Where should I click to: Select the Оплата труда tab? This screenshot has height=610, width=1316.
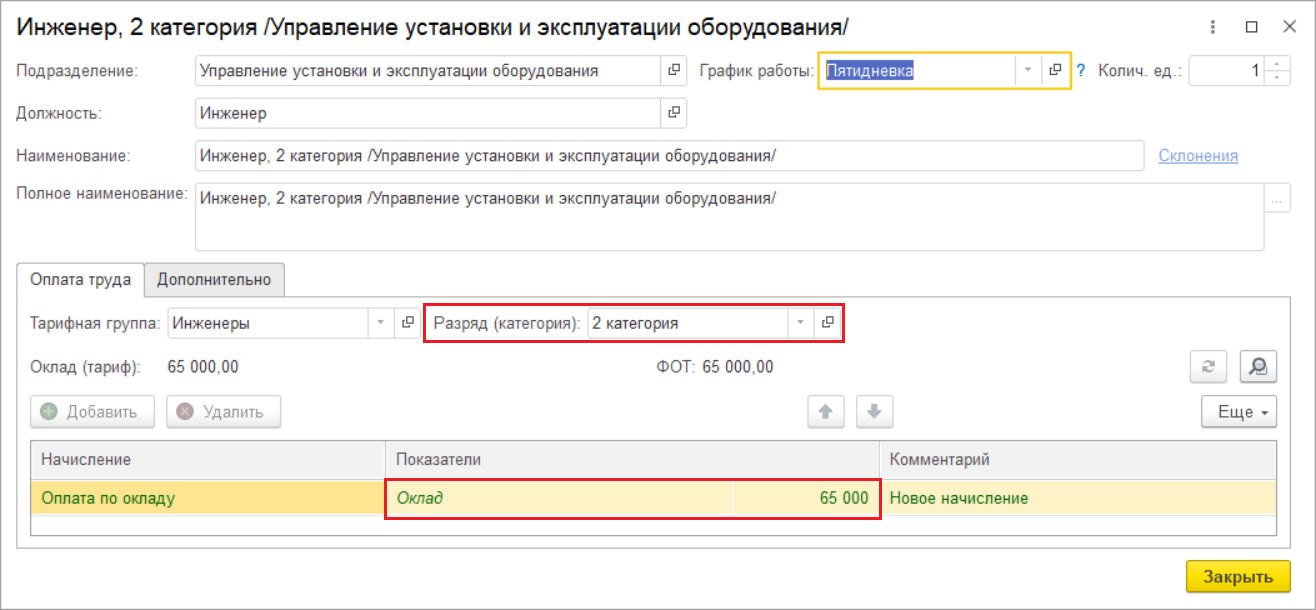[x=81, y=280]
